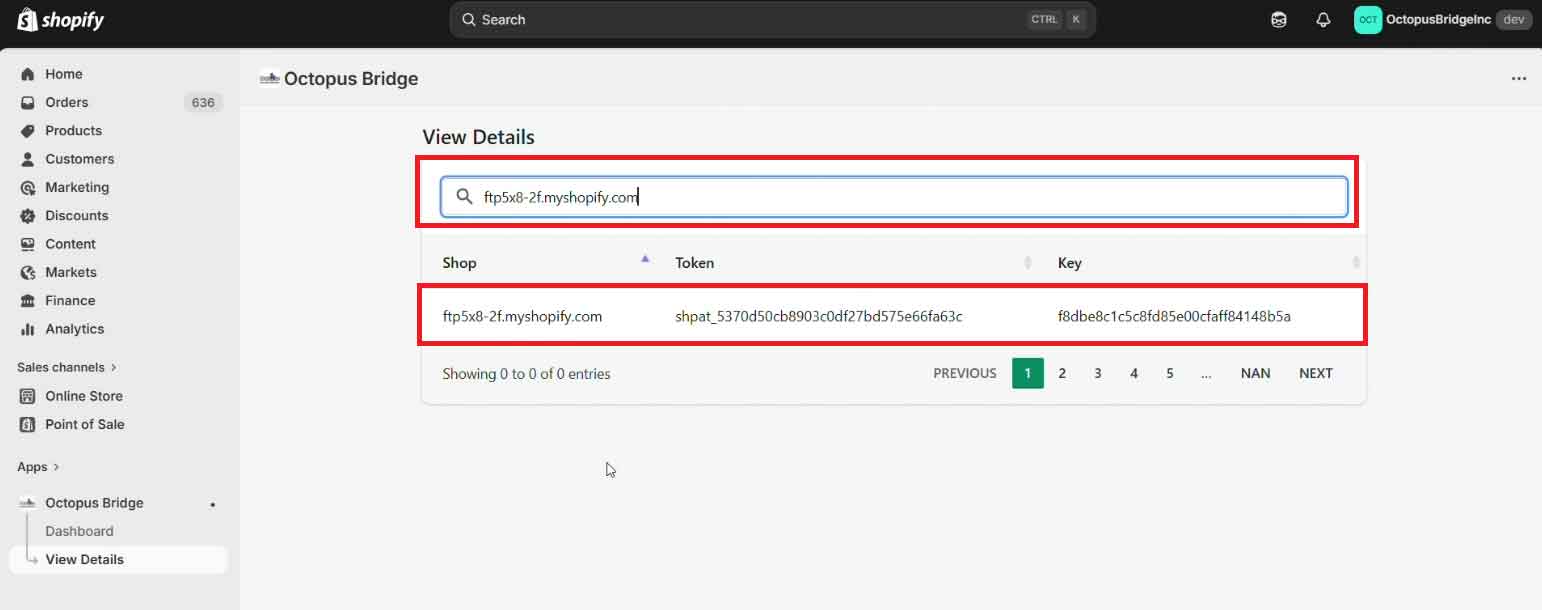The image size is (1542, 610).
Task: Click the Showing 0 to 0 of 0 entries text
Action: [x=526, y=374]
